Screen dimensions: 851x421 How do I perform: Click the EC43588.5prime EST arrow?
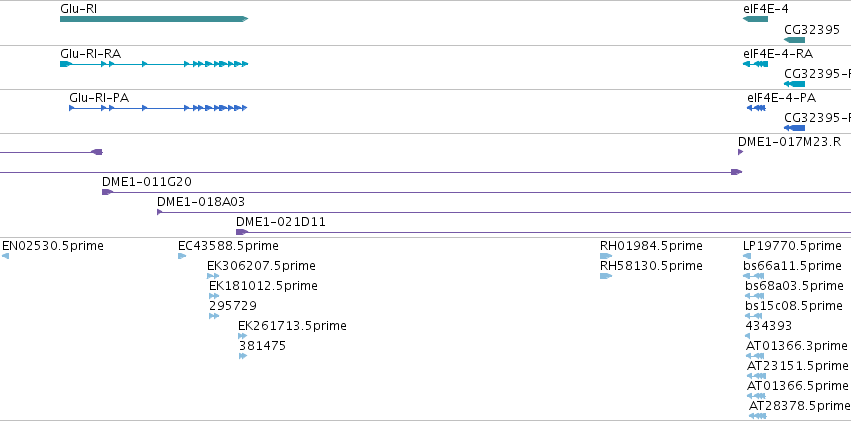pos(182,256)
